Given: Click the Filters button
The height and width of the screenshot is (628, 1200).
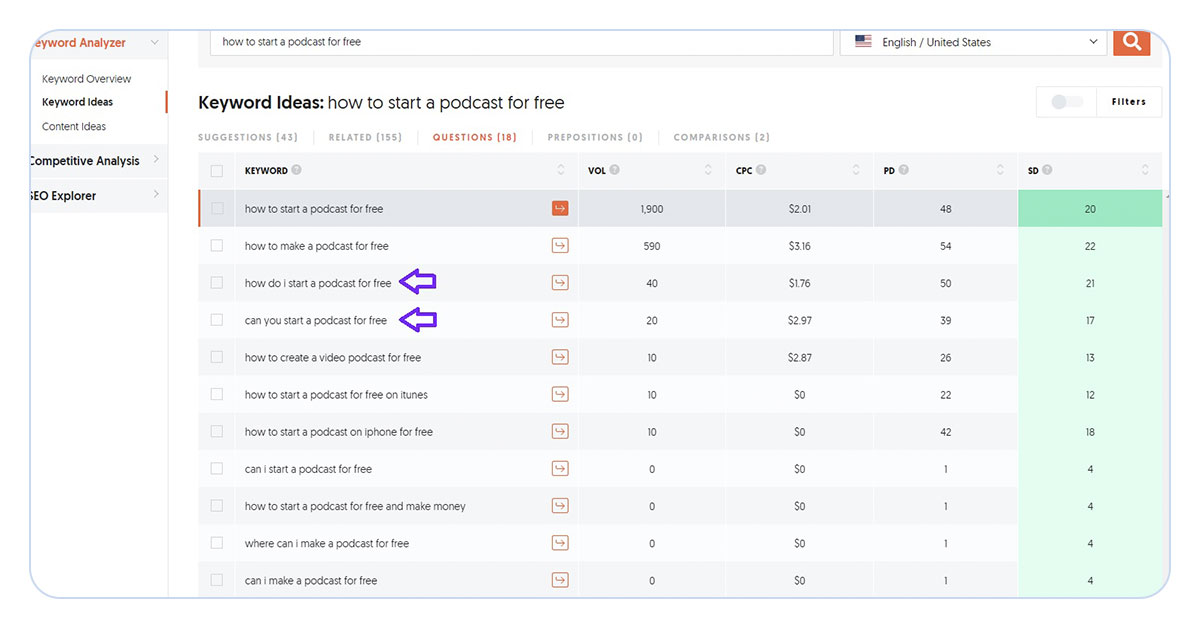Looking at the screenshot, I should pos(1129,102).
